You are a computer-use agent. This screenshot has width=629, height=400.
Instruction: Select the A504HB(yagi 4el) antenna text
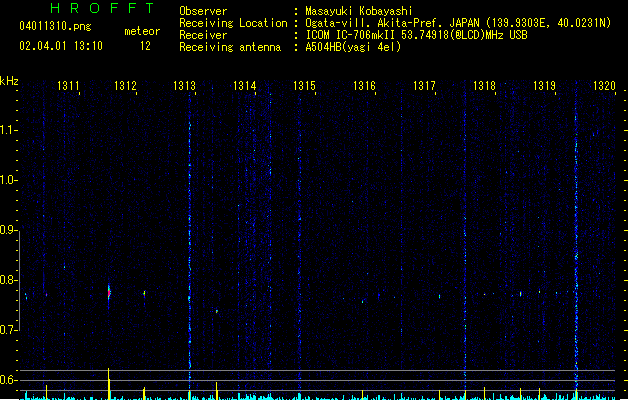(353, 47)
